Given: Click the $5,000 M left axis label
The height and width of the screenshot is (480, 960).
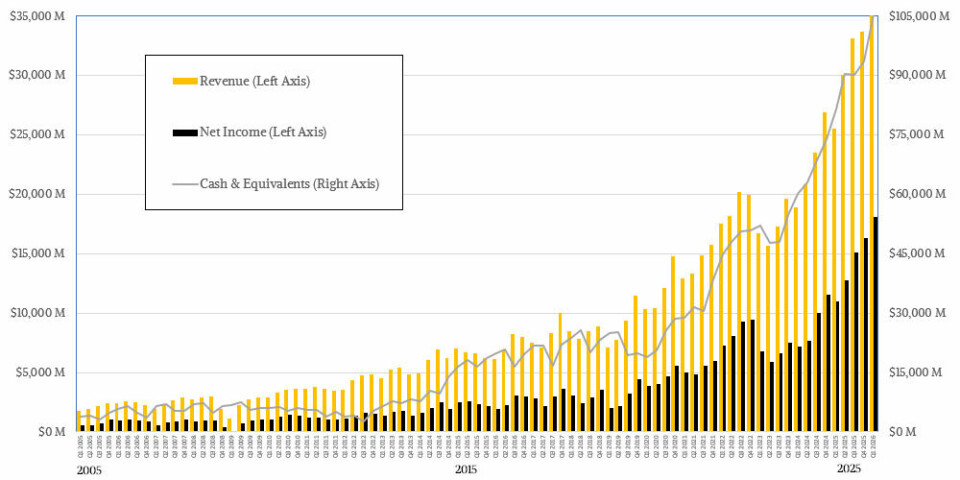Looking at the screenshot, I should 40,372.
